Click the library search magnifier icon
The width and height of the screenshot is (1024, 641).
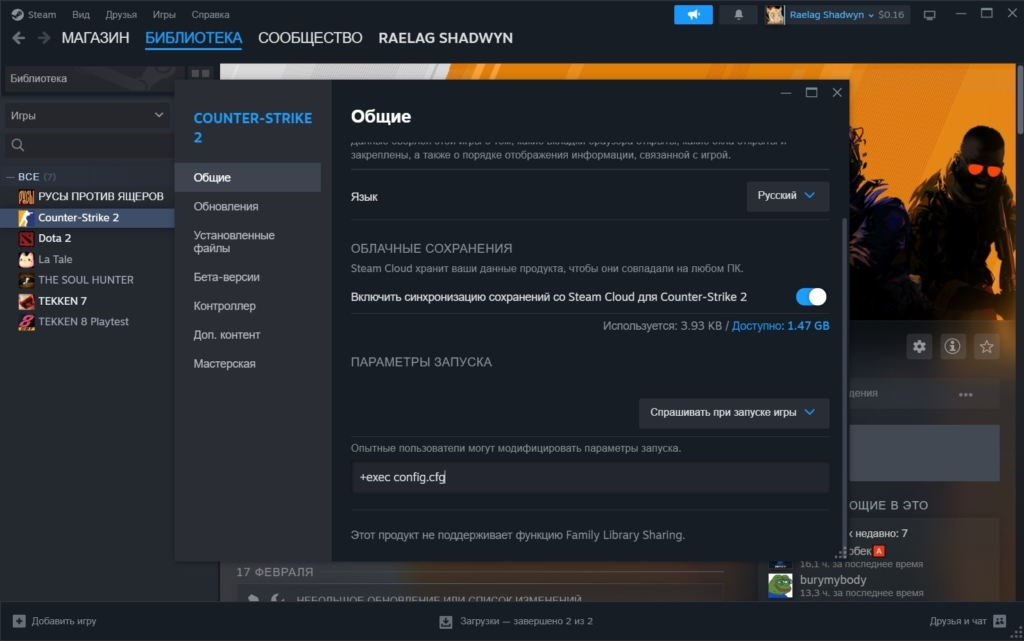17,146
